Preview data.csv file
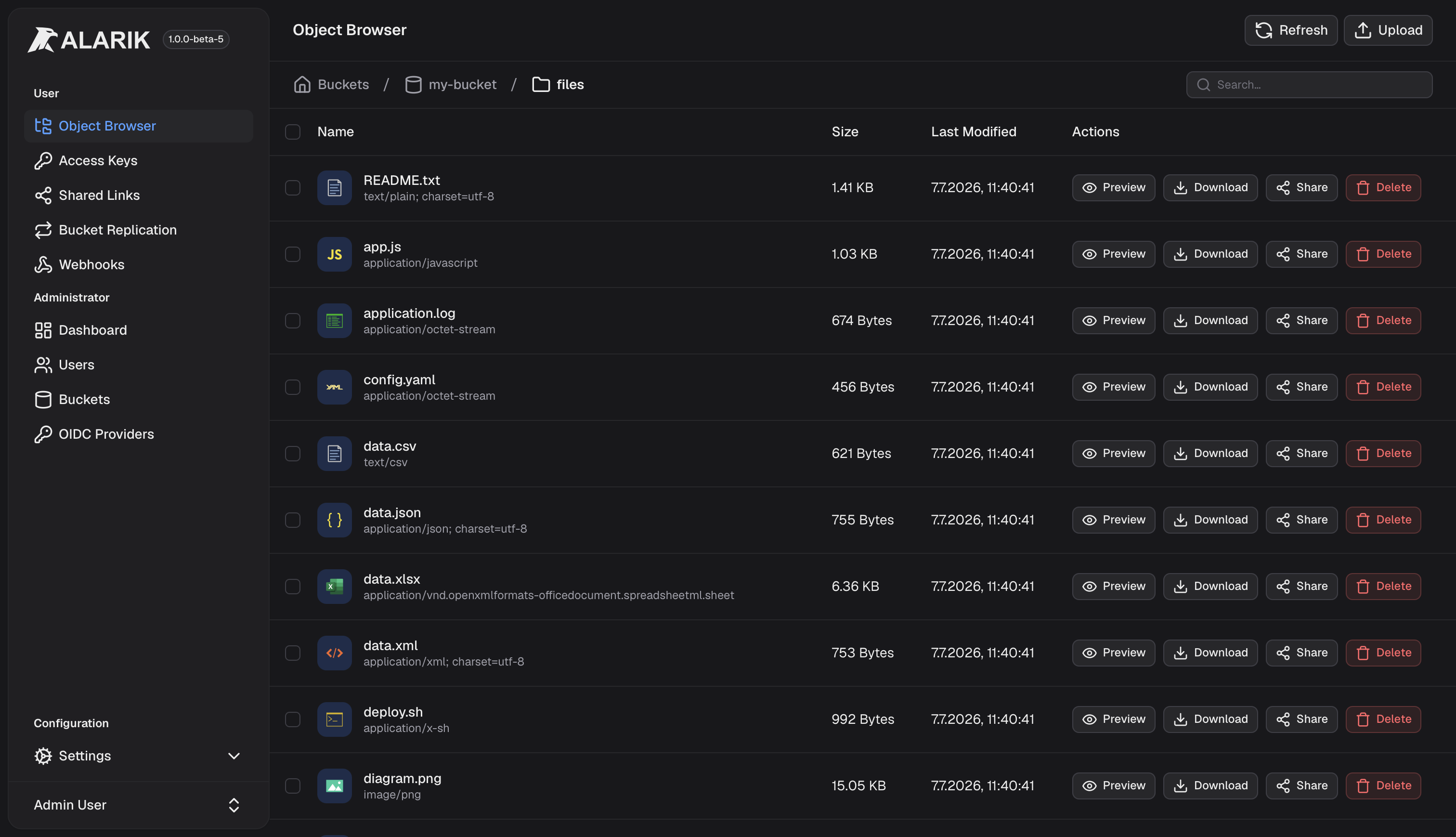 point(1114,454)
